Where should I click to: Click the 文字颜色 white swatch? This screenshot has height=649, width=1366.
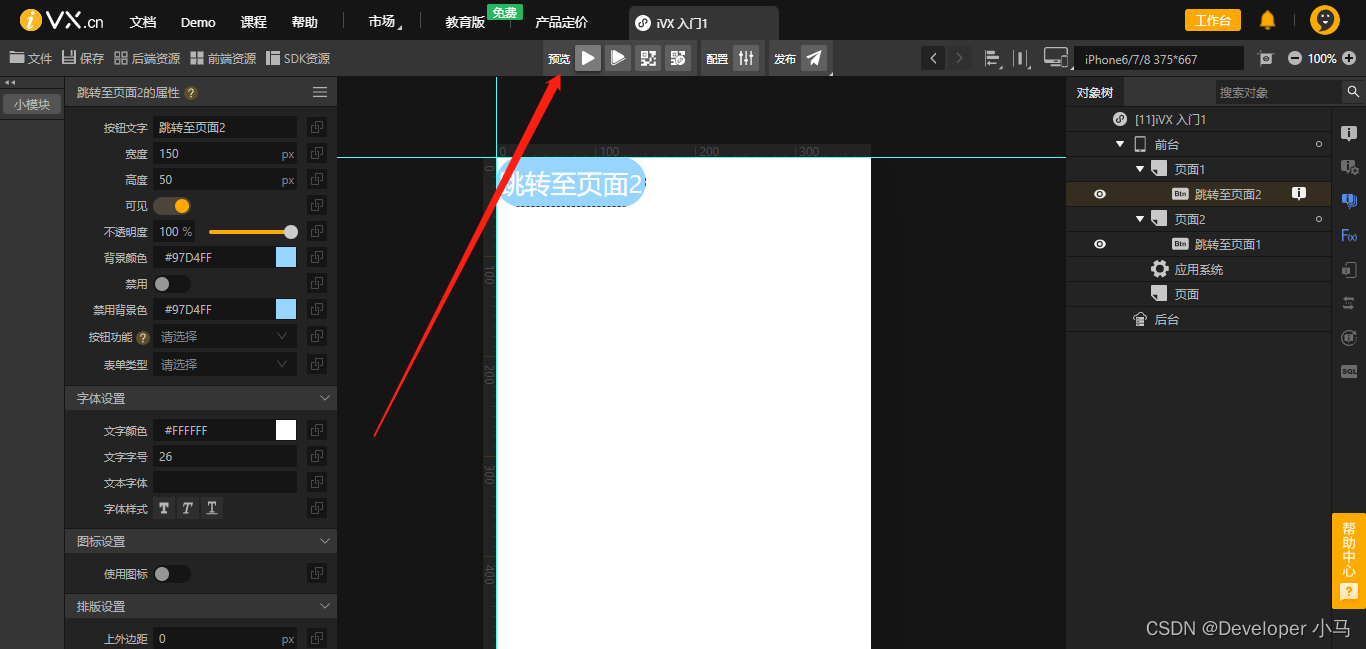click(286, 430)
